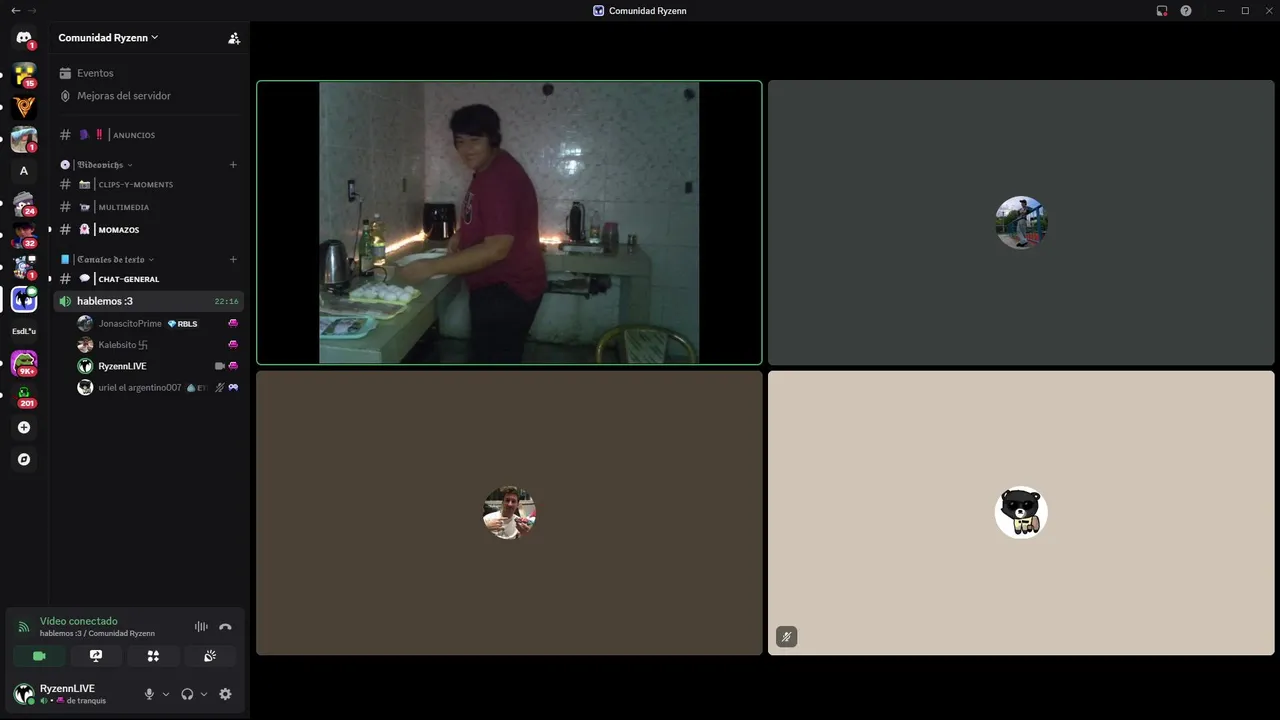Screen dimensions: 1280x720
Task: Click the Add a Server plus icon
Action: click(x=24, y=427)
